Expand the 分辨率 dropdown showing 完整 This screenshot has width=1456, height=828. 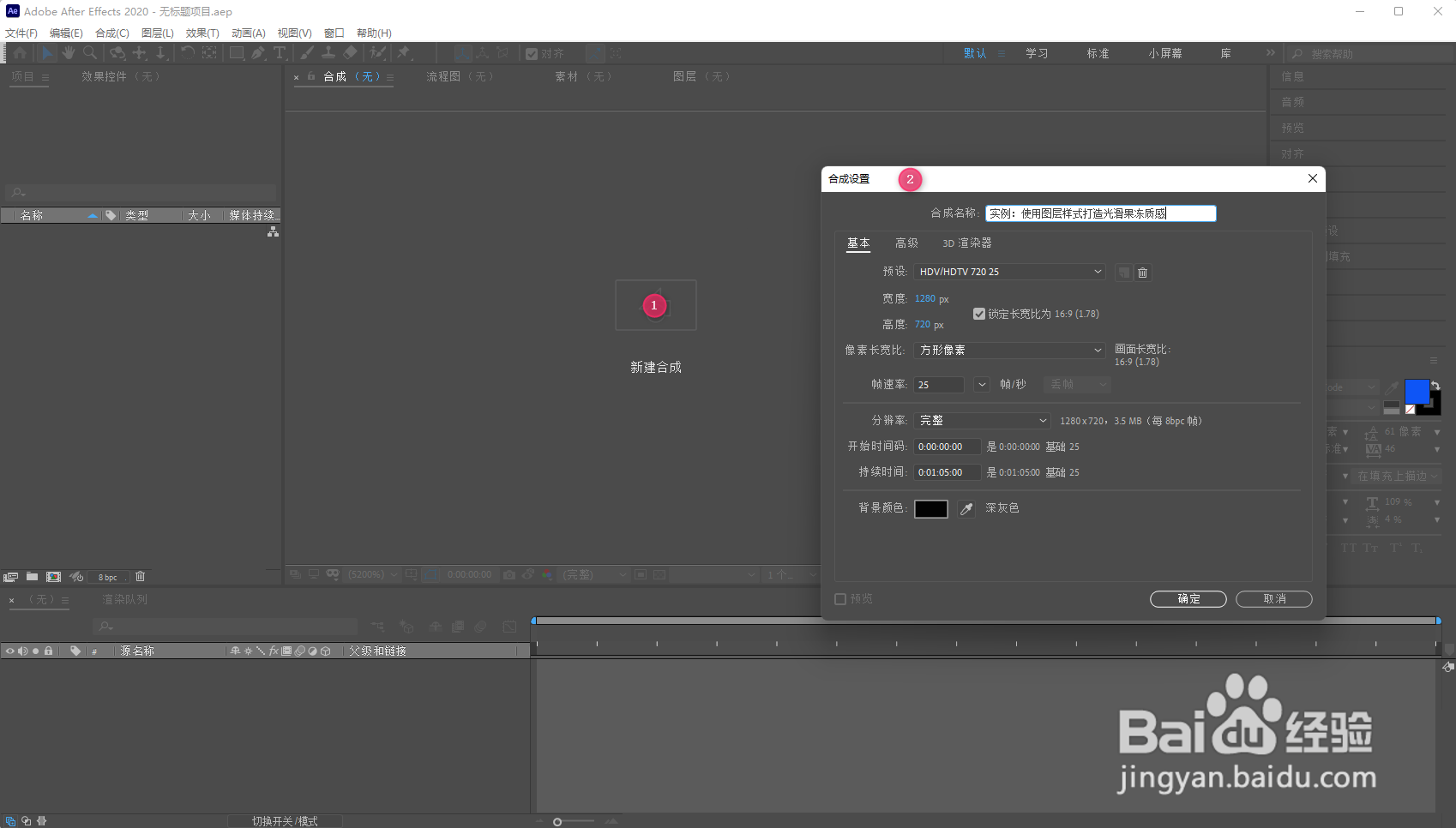[x=981, y=420]
